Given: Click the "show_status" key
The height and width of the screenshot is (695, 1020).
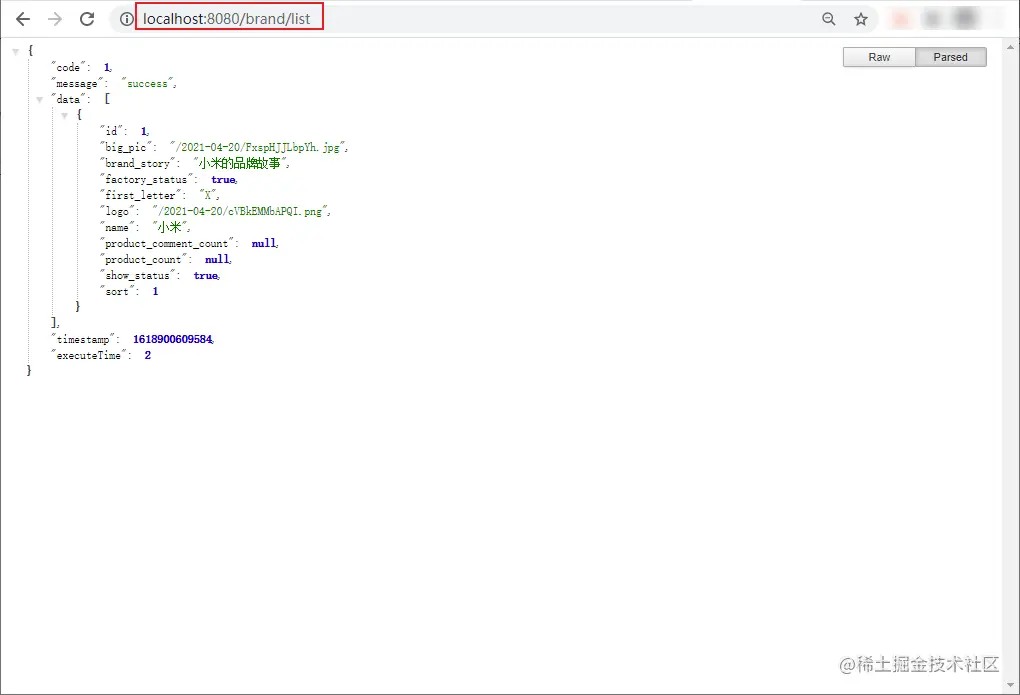Looking at the screenshot, I should (x=137, y=275).
